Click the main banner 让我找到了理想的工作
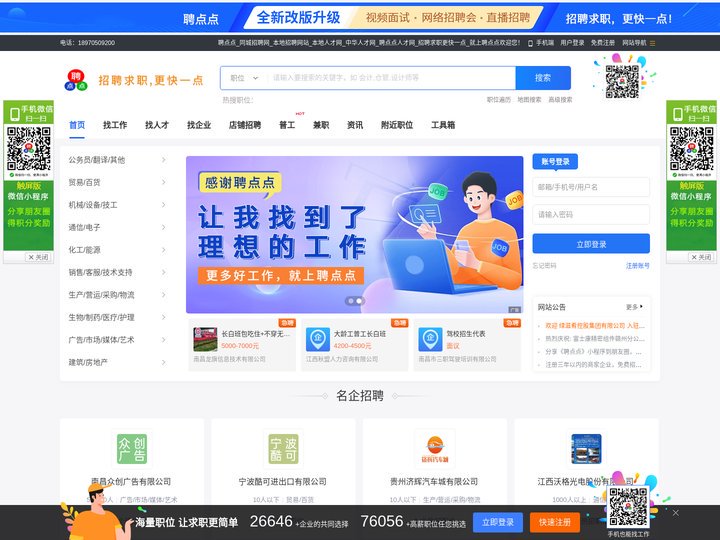The height and width of the screenshot is (540, 720). tap(354, 235)
